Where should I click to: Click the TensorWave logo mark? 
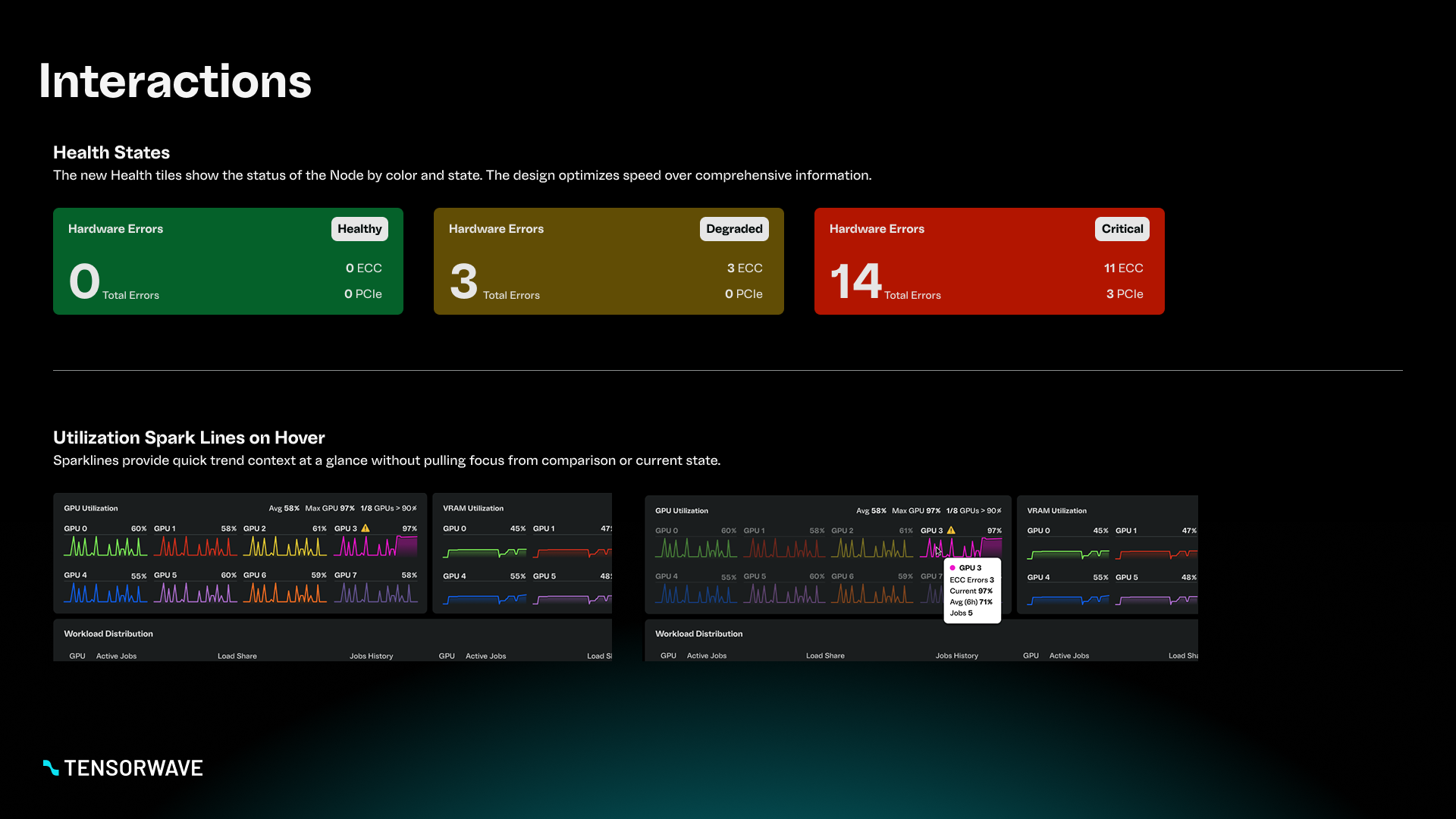[51, 767]
